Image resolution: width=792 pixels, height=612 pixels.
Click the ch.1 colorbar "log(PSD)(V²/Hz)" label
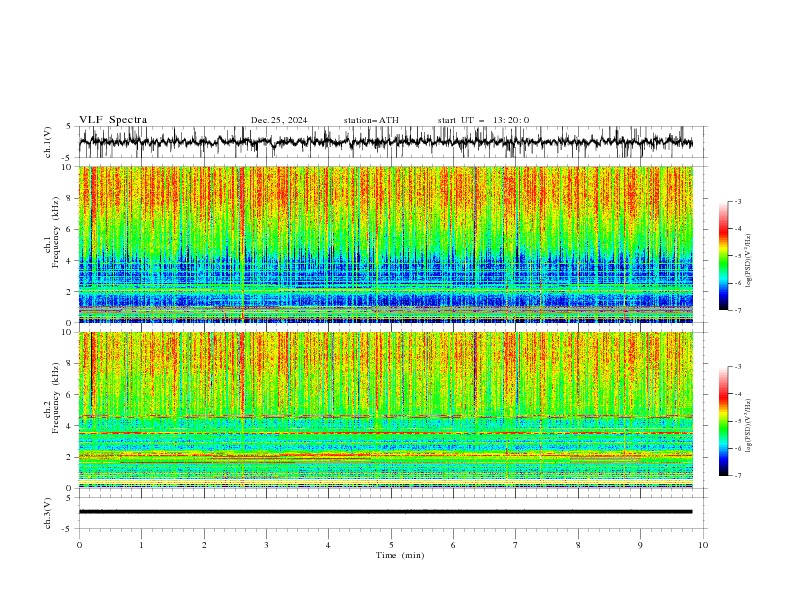(x=748, y=261)
